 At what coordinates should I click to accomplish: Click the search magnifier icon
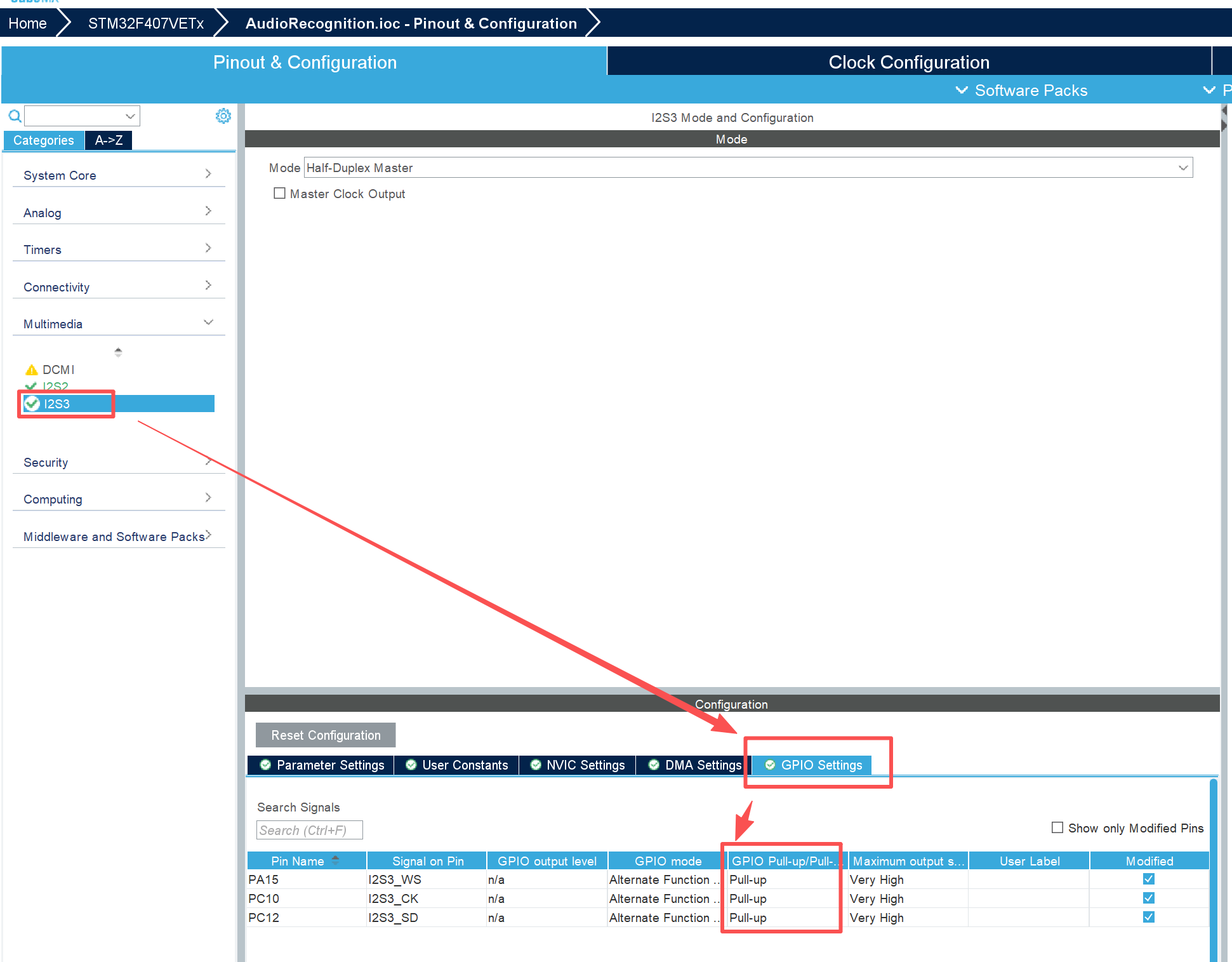(15, 116)
